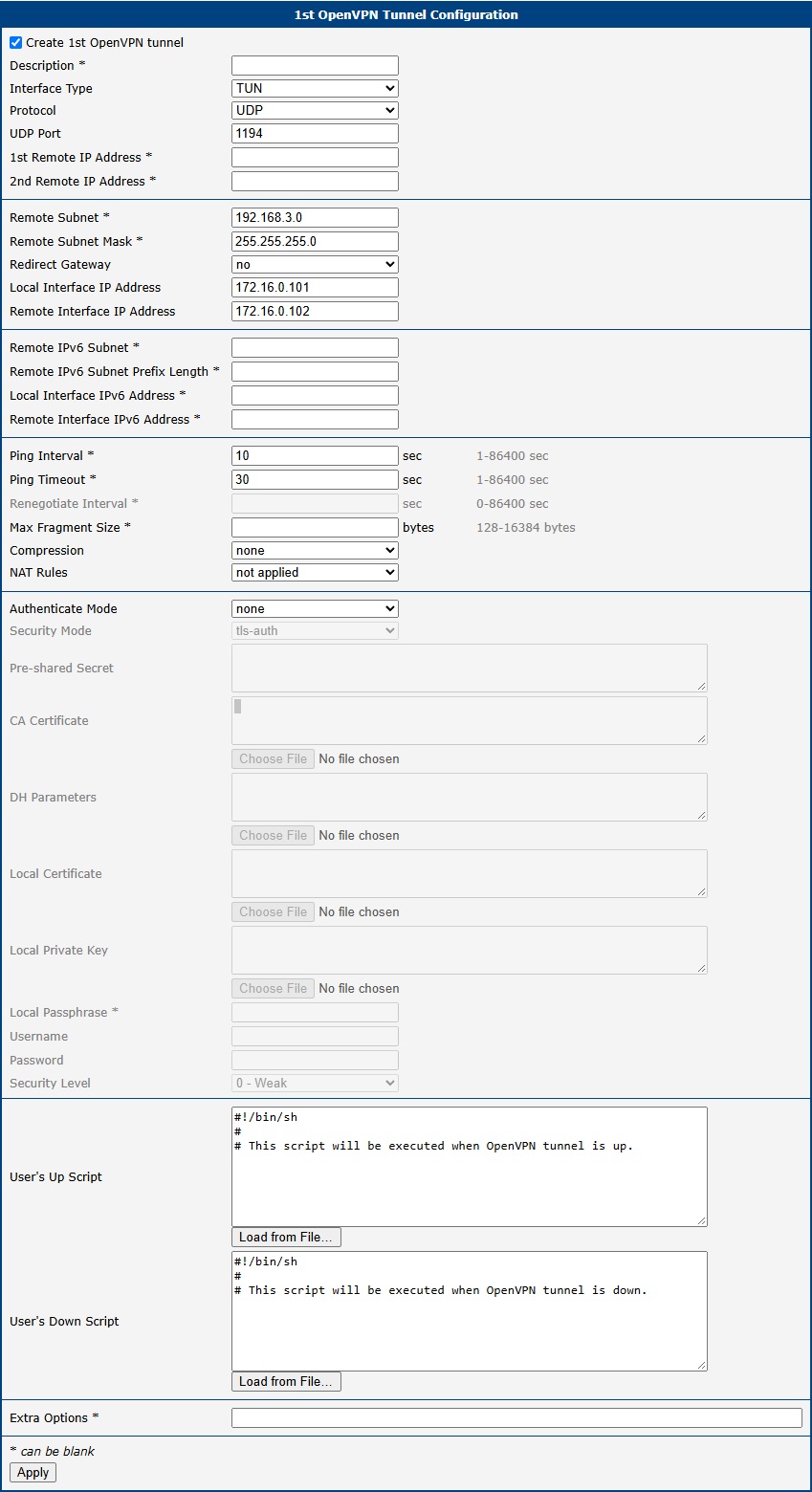The image size is (812, 1492).
Task: Open the Security Level dropdown
Action: [x=315, y=1083]
